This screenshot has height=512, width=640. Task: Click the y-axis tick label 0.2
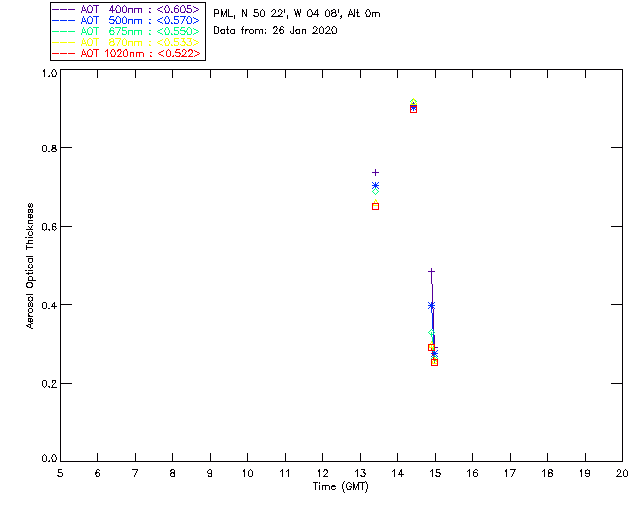pos(49,384)
